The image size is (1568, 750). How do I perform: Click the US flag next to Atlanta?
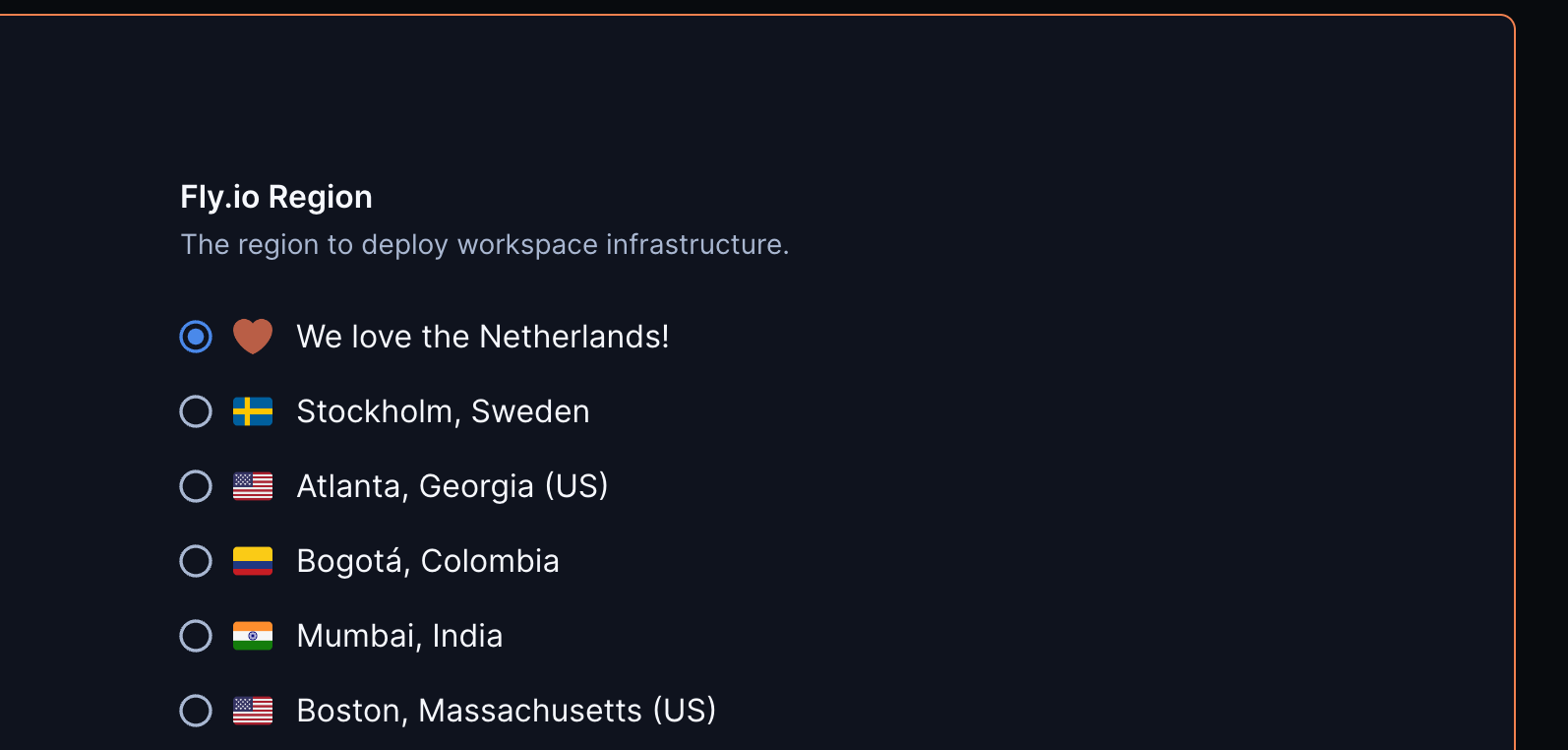pyautogui.click(x=253, y=486)
